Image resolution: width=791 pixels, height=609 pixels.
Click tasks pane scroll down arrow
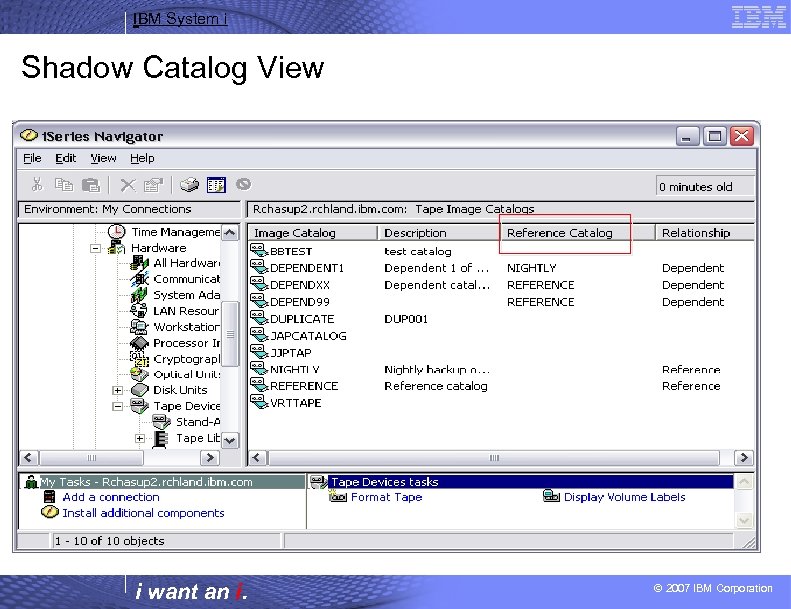pos(744,520)
